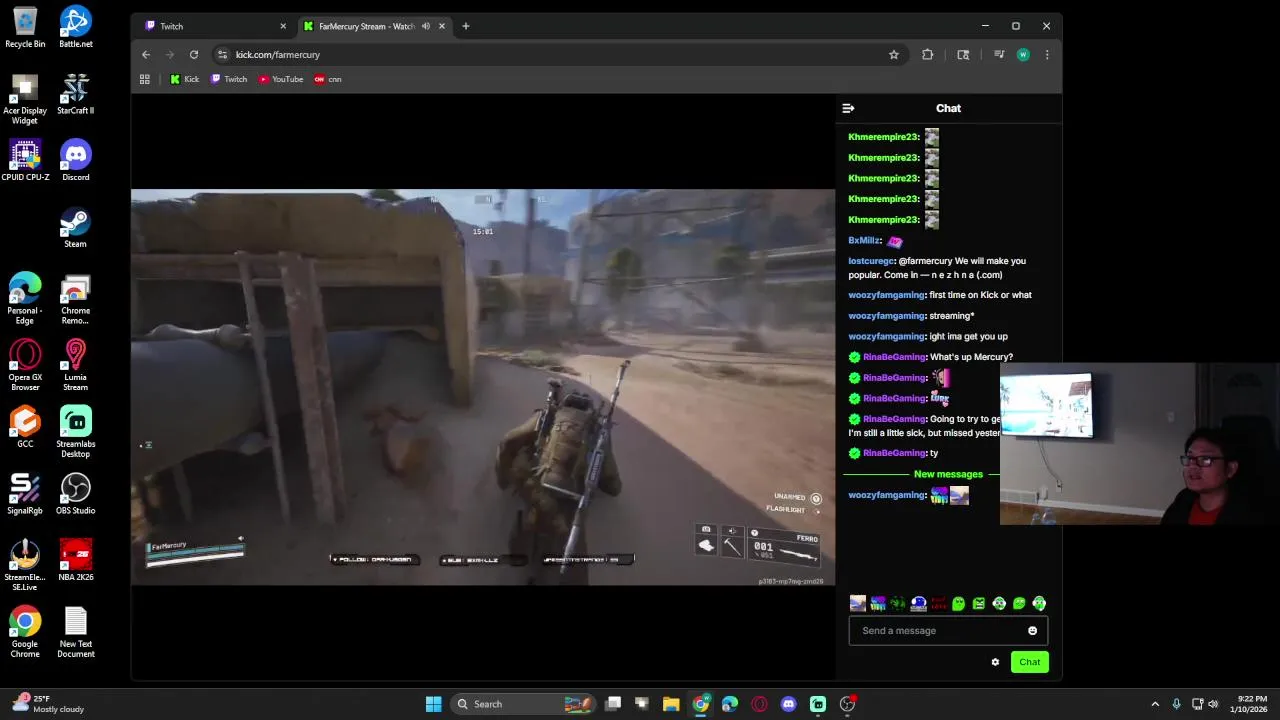Image resolution: width=1280 pixels, height=720 pixels.
Task: Open CPUID CPU-Z desktop shortcut
Action: [x=25, y=160]
